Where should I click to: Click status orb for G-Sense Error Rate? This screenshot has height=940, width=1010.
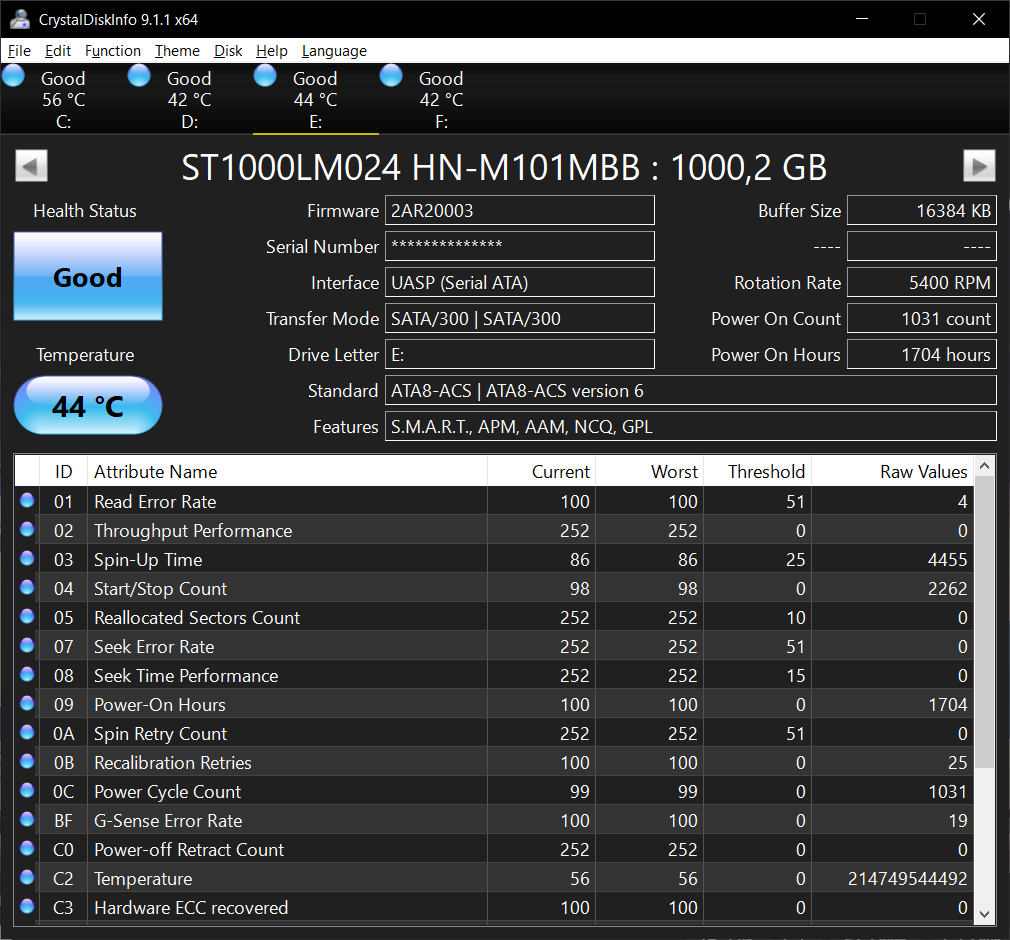point(27,819)
